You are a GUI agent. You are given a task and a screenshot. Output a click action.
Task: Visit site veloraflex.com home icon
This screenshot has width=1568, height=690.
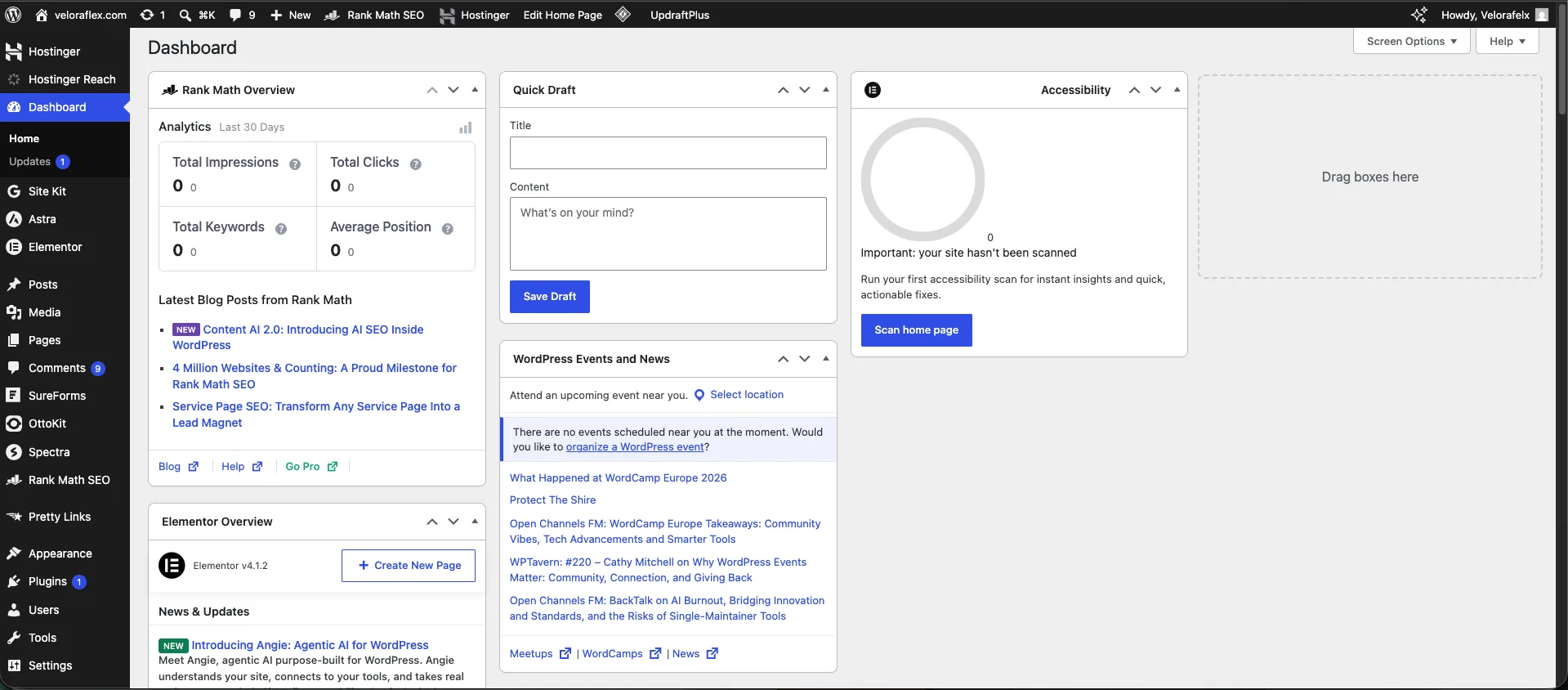tap(81, 15)
